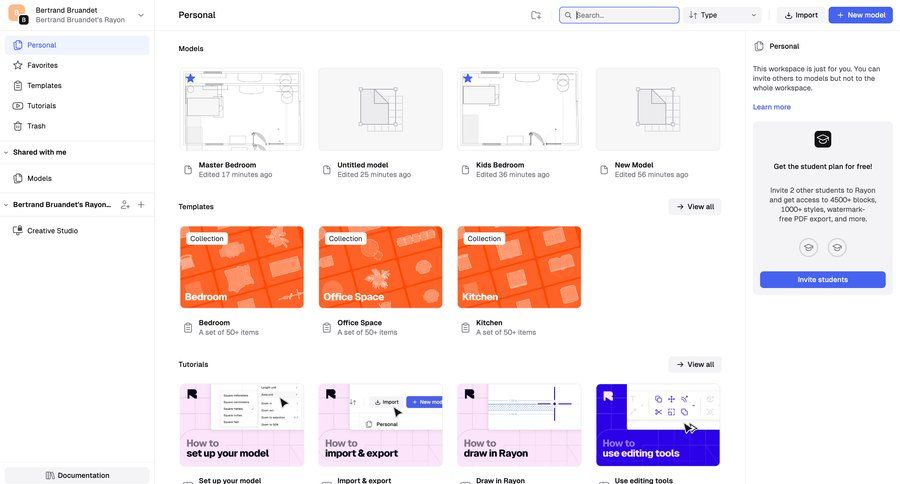Screen dimensions: 900x484
Task: Open Creative Studio in the sidebar
Action: pos(77,231)
